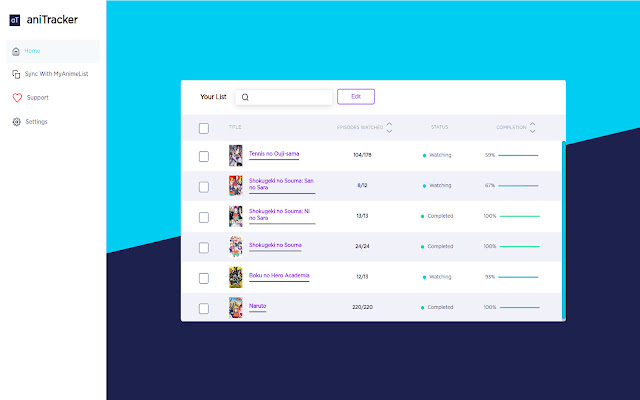Open the Naruto link
640x400 pixels.
tap(258, 306)
